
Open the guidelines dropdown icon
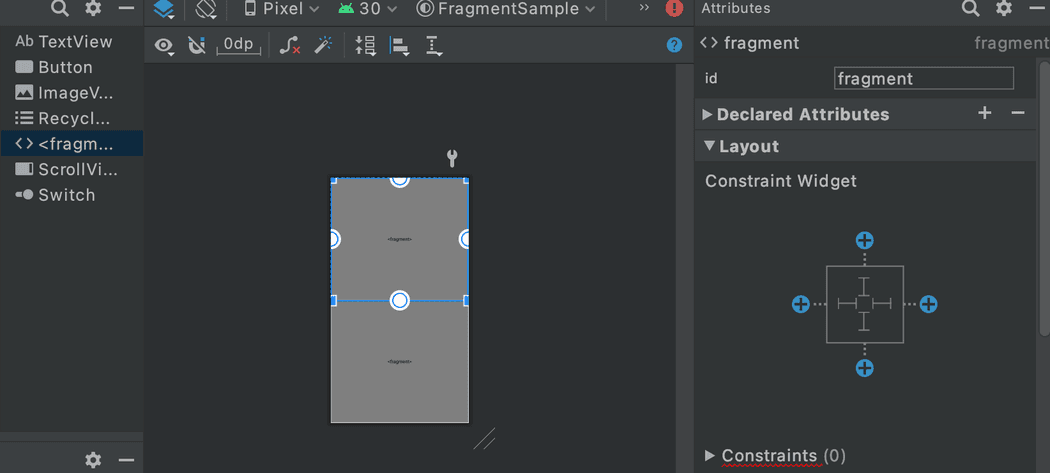click(434, 46)
